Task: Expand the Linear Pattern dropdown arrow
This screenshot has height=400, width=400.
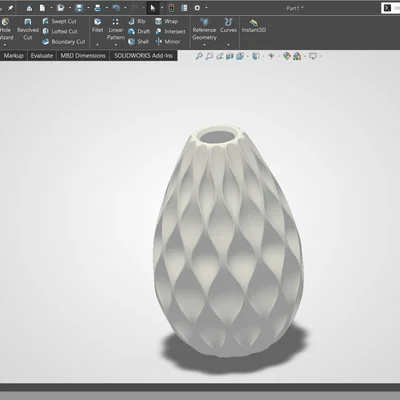Action: tap(116, 45)
